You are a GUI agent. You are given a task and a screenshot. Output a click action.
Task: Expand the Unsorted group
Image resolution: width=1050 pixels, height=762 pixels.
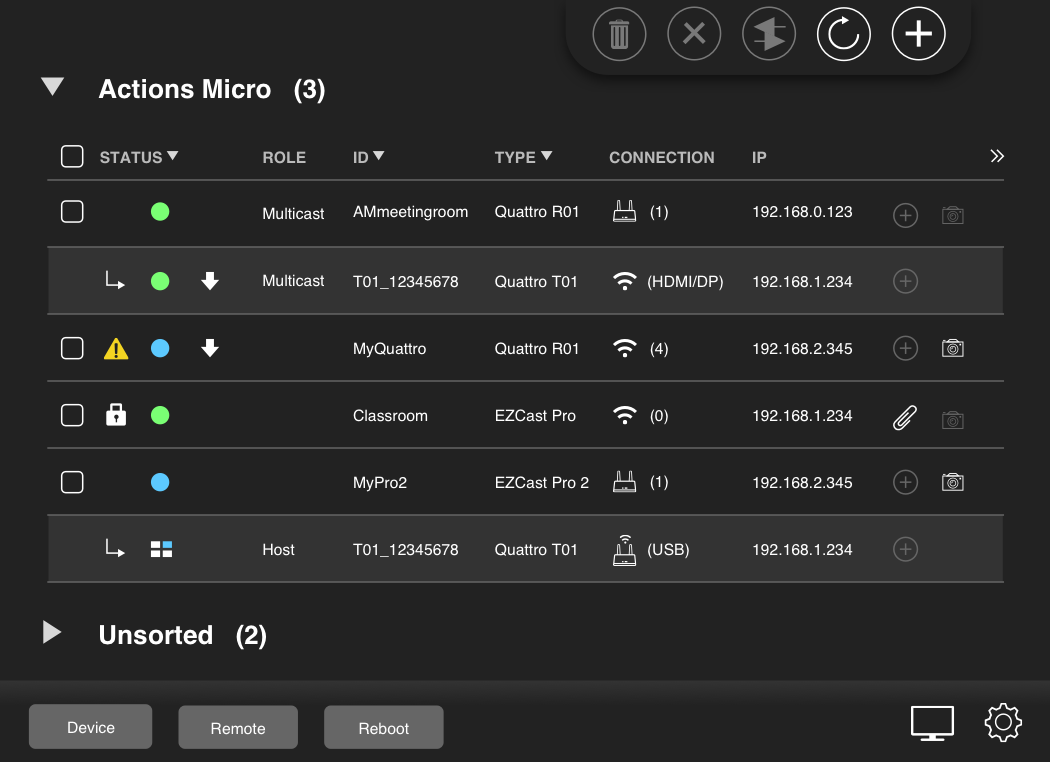click(52, 634)
